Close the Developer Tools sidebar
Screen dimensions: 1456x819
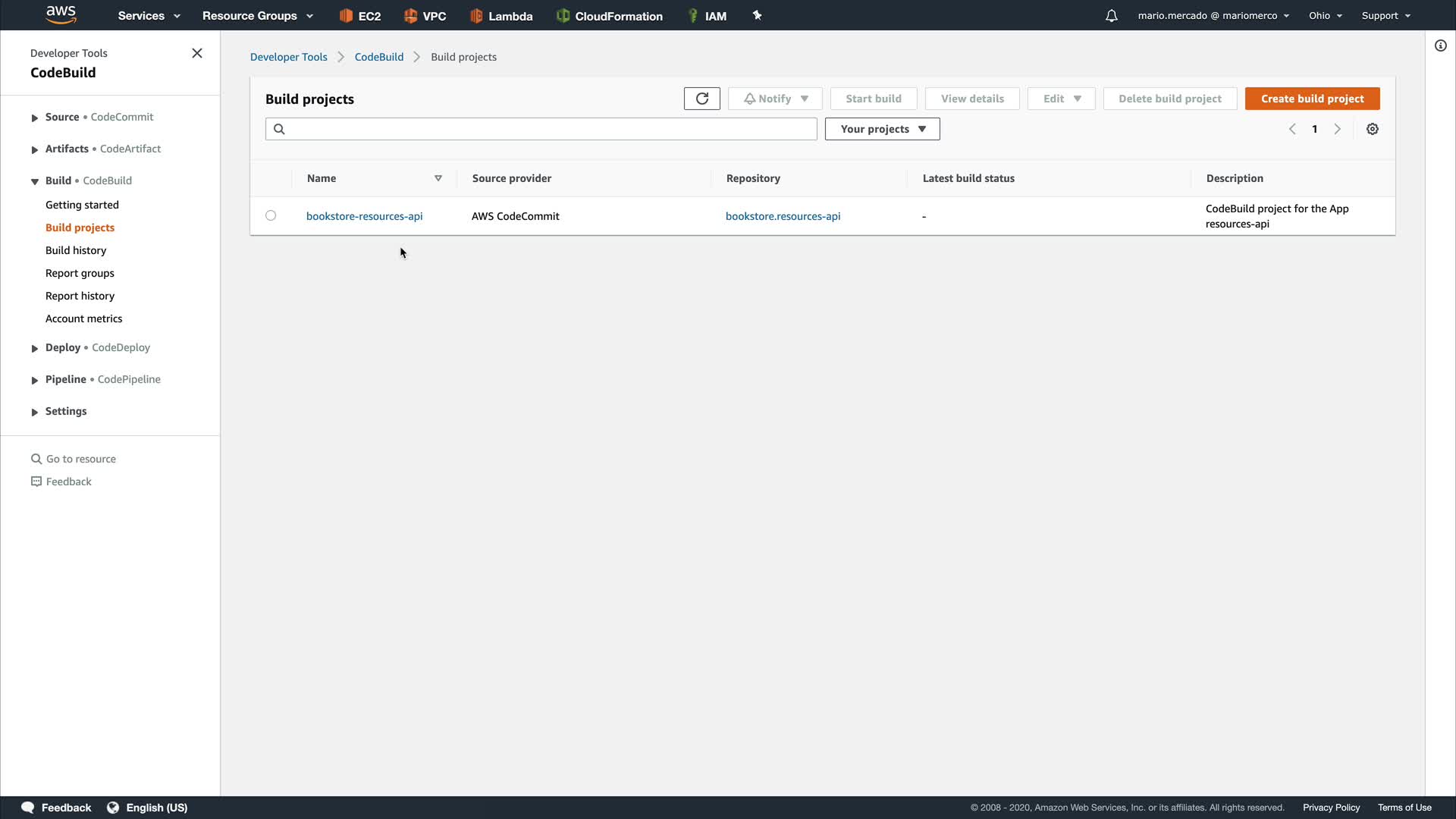[197, 53]
